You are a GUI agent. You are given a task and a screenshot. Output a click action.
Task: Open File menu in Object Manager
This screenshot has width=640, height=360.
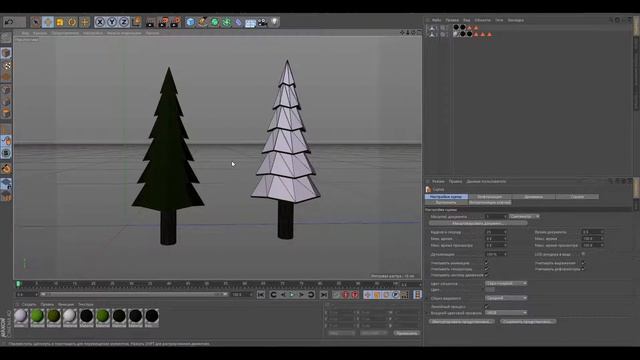point(436,20)
